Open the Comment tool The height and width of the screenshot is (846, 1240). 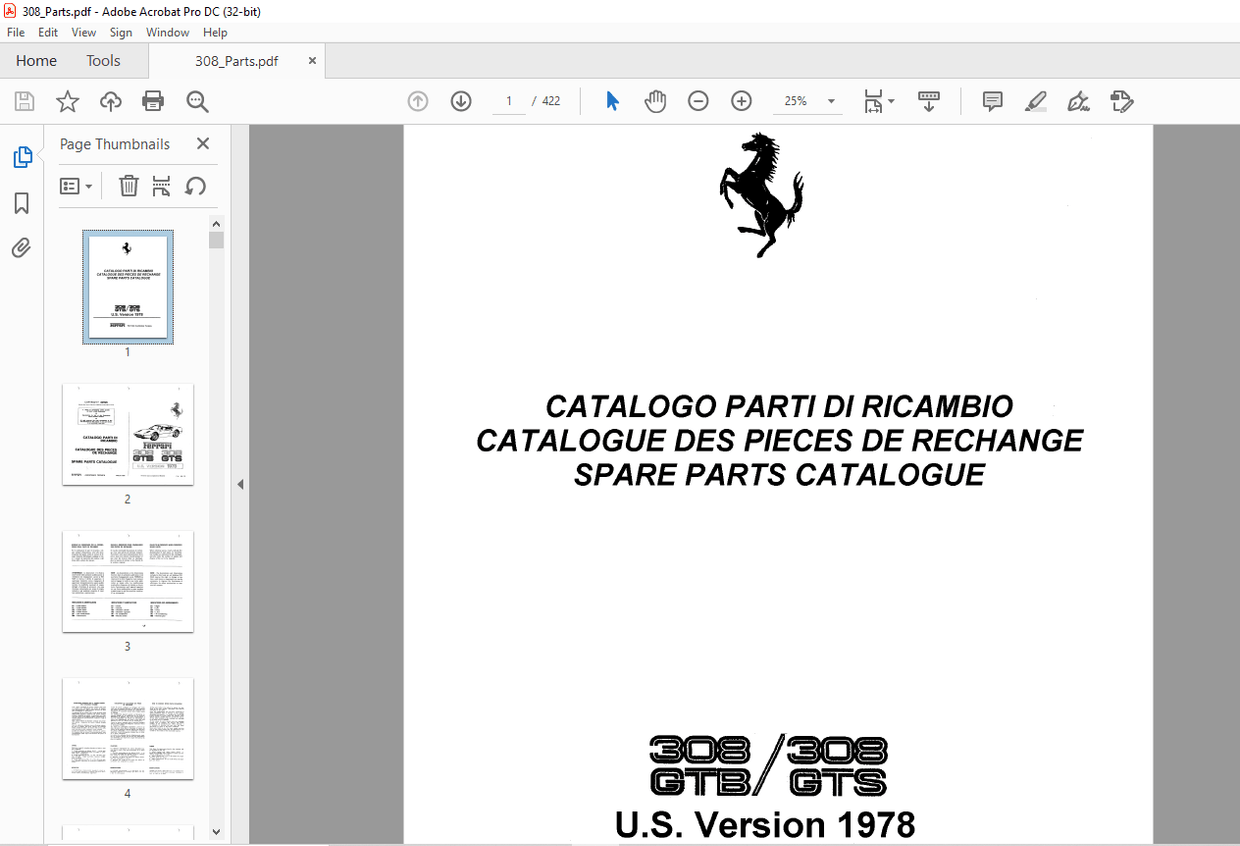(991, 100)
